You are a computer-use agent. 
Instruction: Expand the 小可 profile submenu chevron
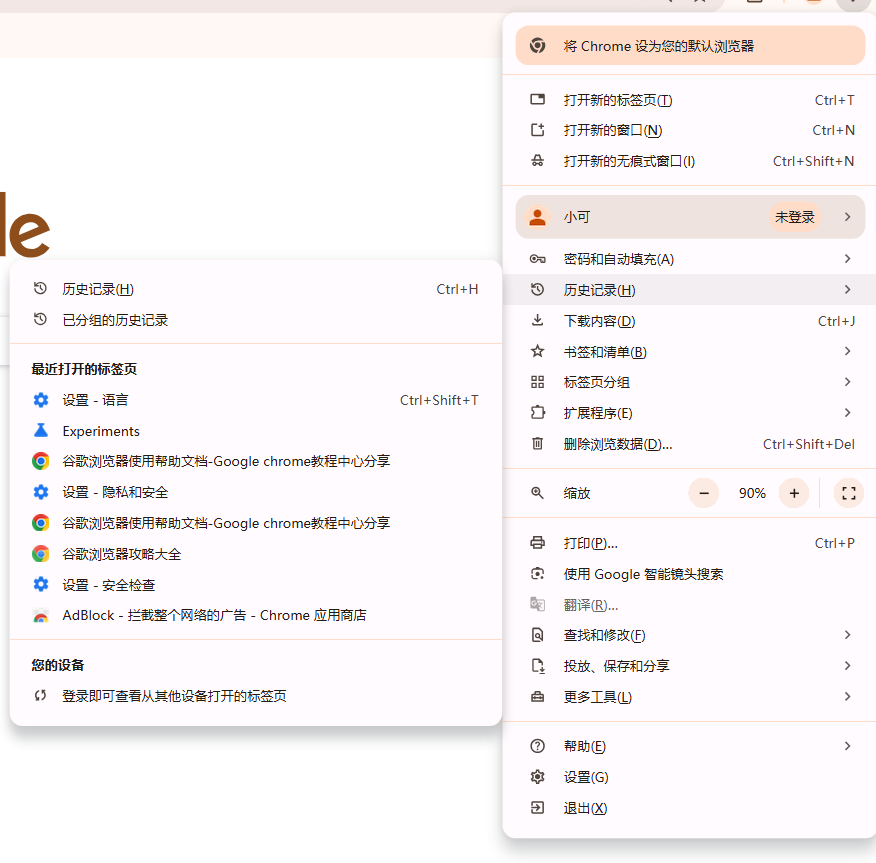tap(848, 217)
